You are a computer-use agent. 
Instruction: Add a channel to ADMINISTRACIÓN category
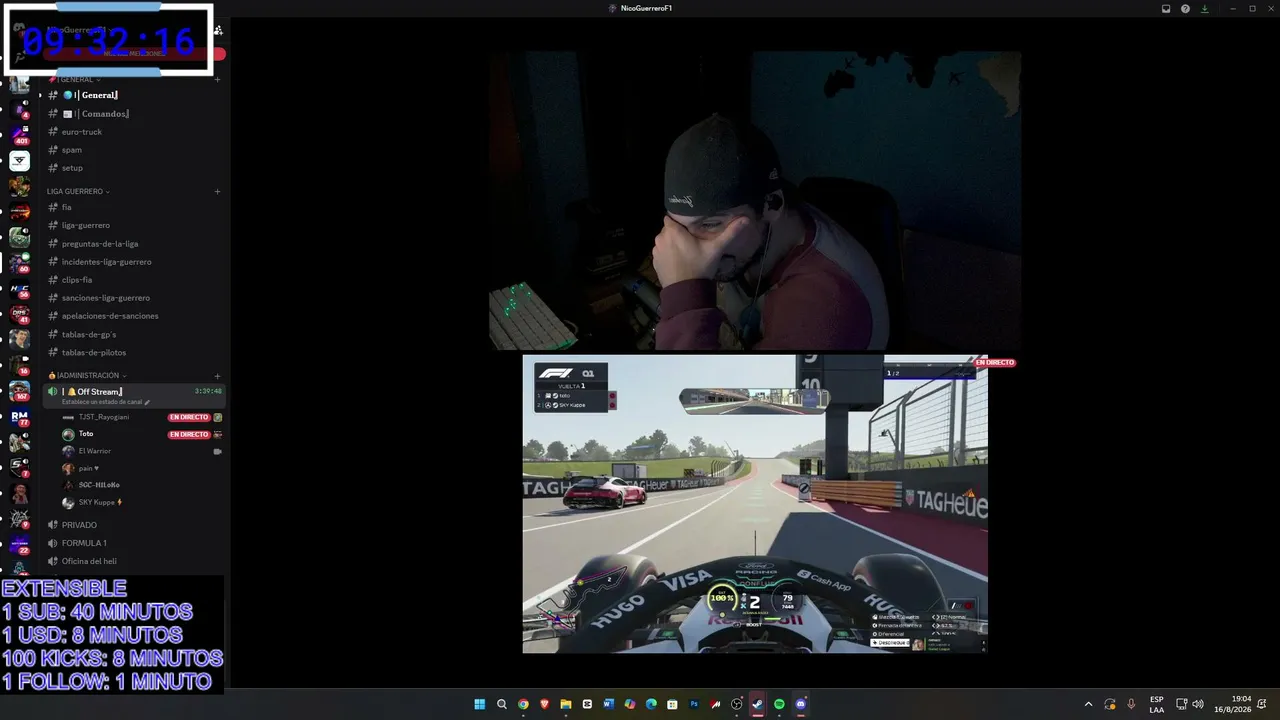(217, 376)
